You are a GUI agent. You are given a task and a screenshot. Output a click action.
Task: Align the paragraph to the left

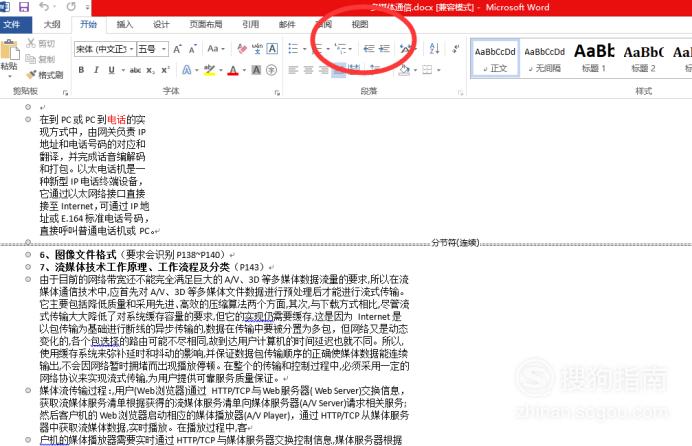click(293, 70)
